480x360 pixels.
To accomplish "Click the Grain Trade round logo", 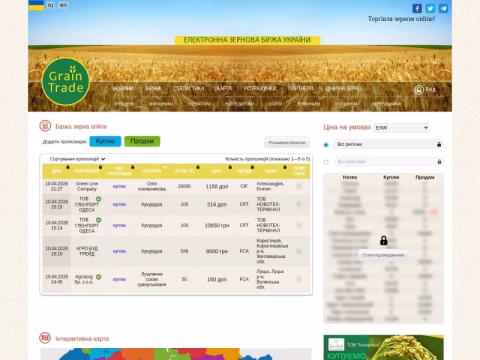I will point(66,81).
